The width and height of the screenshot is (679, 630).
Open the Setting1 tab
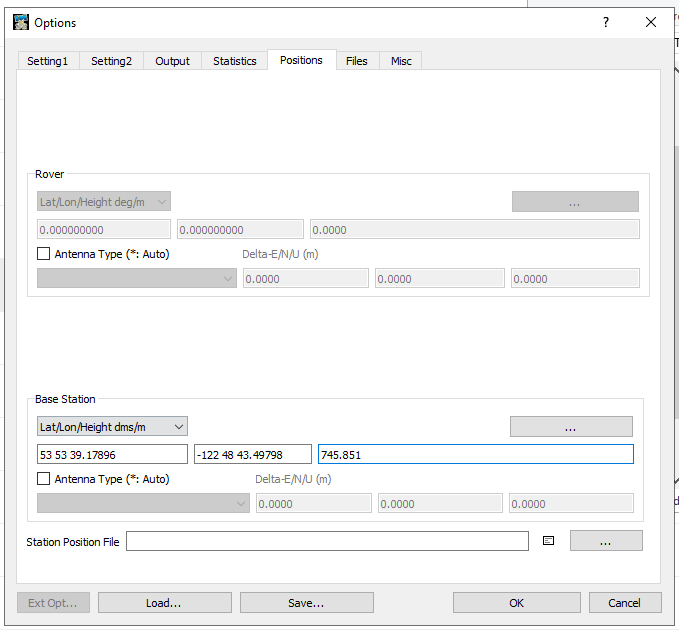[x=48, y=61]
